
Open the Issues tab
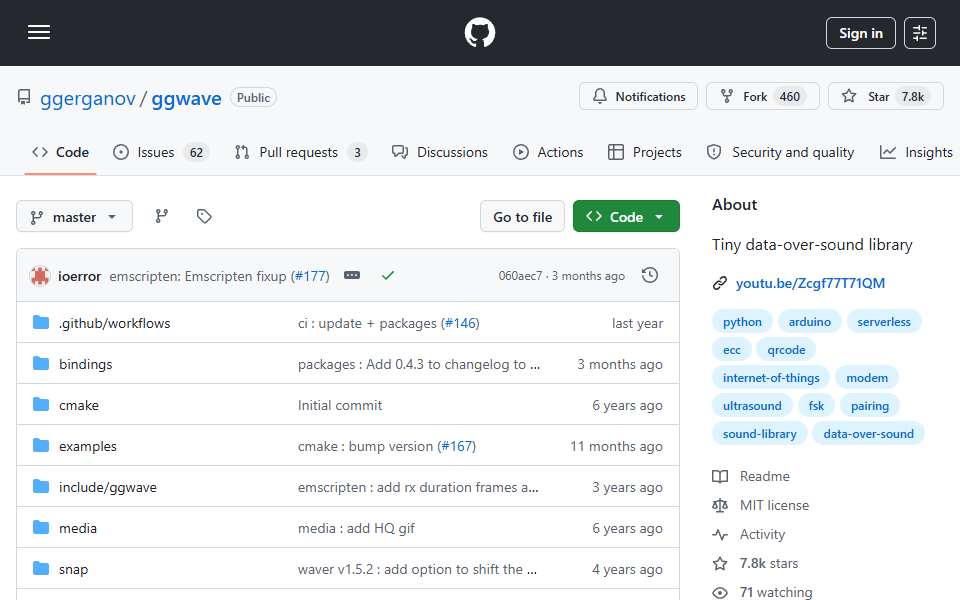pyautogui.click(x=161, y=152)
